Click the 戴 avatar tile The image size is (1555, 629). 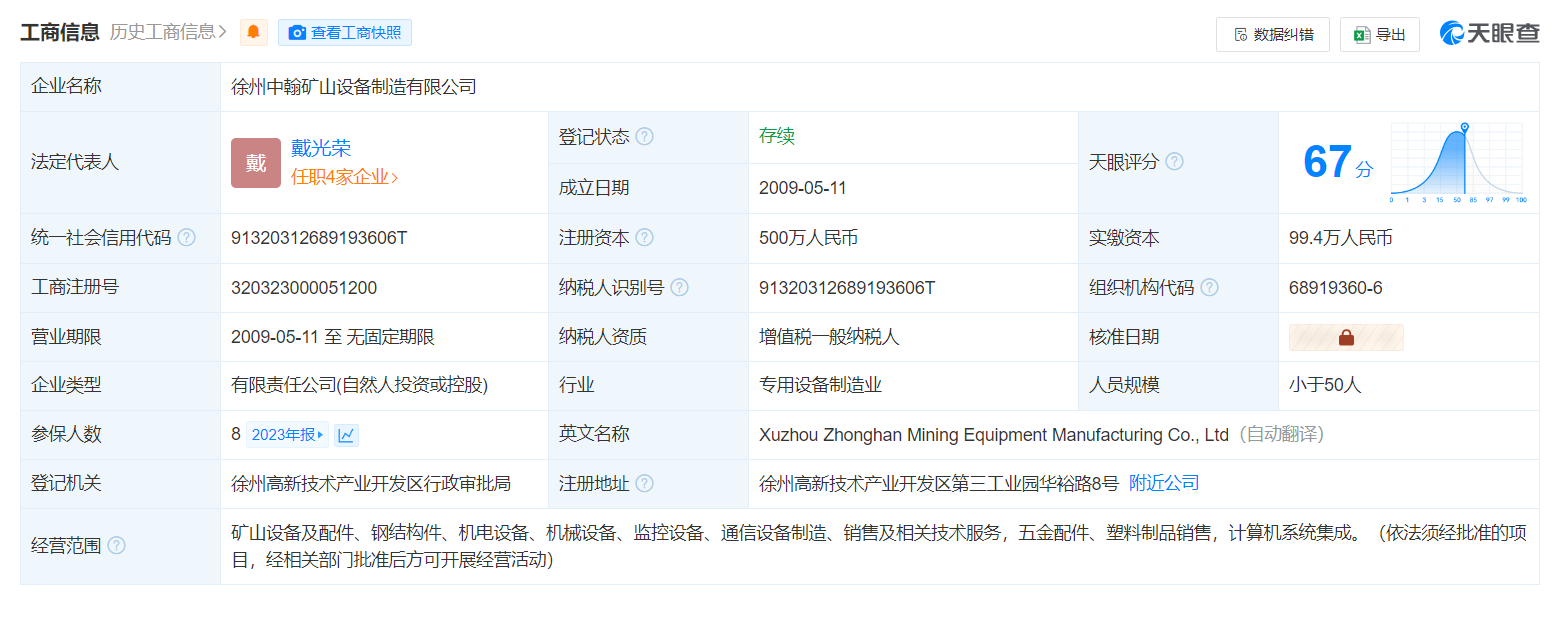pyautogui.click(x=256, y=163)
